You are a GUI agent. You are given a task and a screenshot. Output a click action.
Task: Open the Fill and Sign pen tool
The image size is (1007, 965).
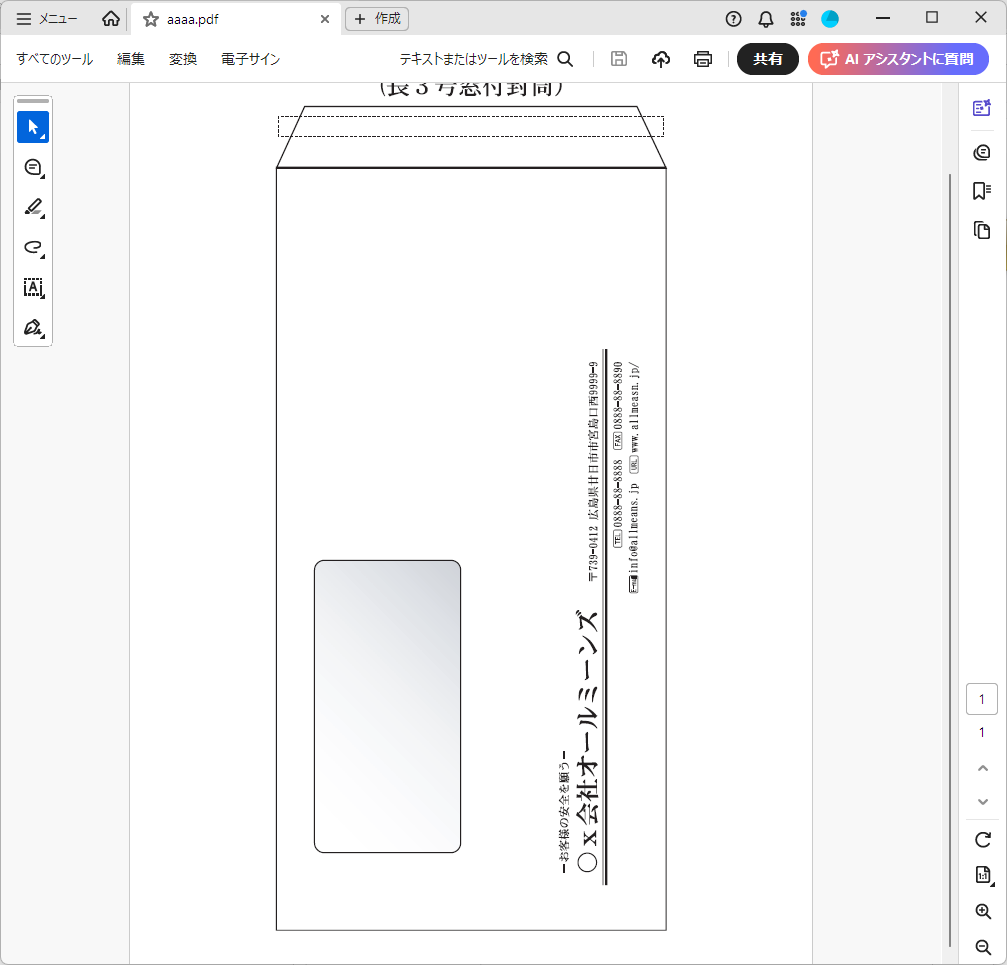(33, 327)
